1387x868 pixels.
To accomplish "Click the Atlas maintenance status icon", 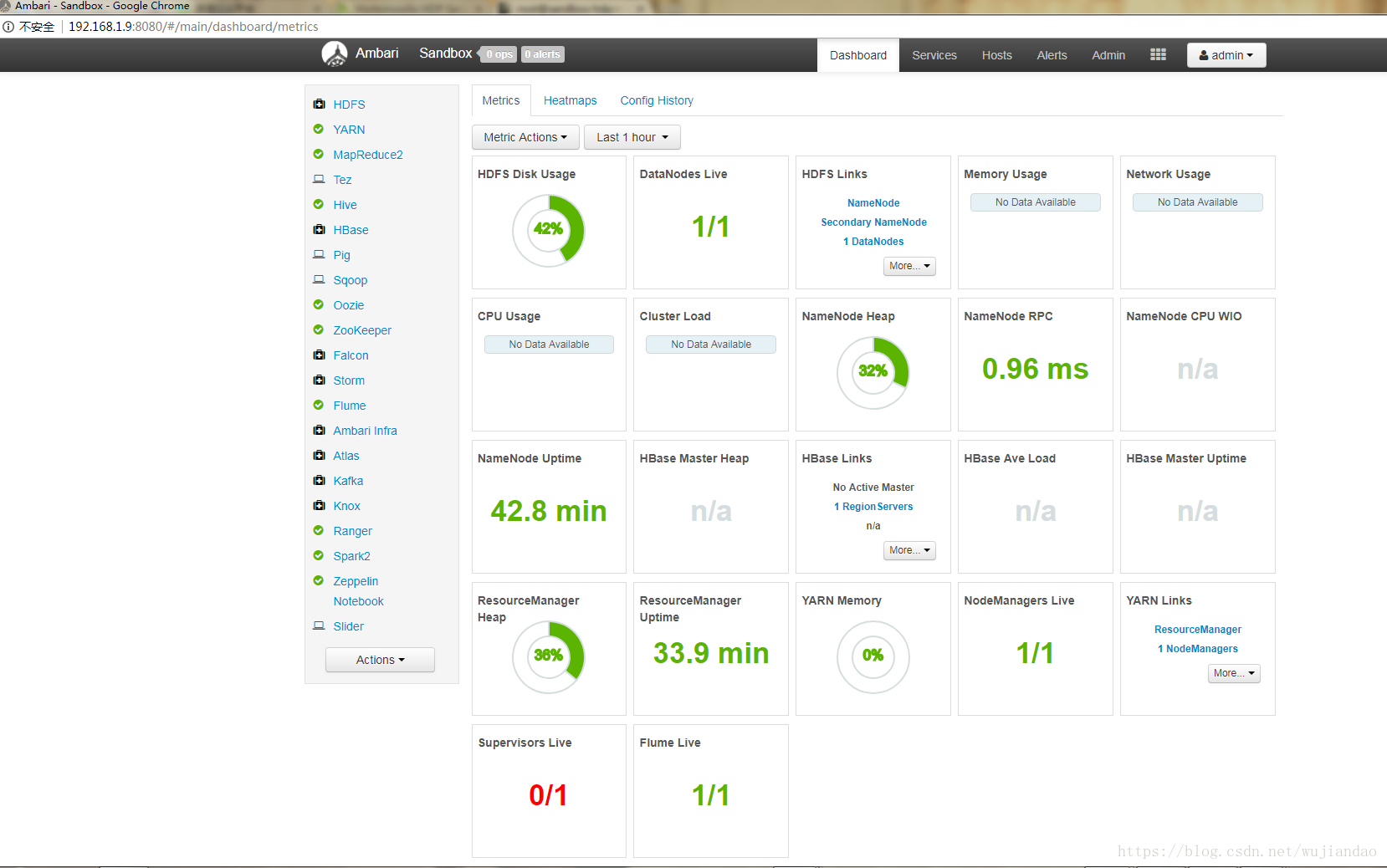I will 319,456.
